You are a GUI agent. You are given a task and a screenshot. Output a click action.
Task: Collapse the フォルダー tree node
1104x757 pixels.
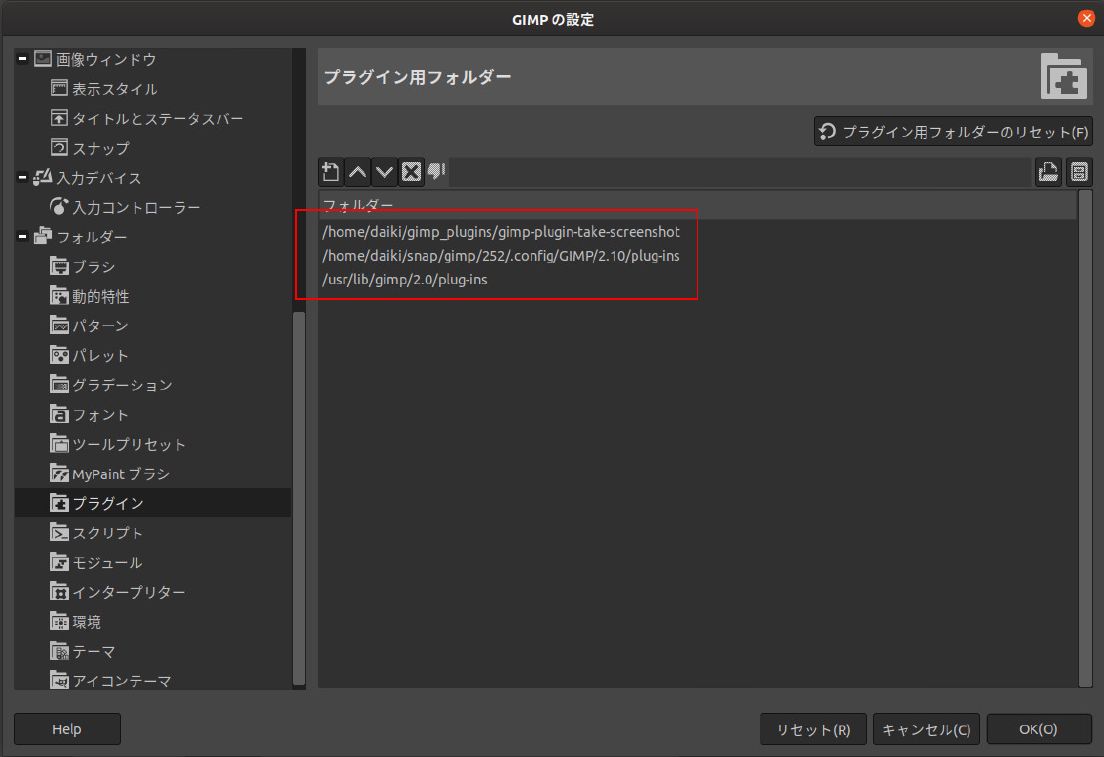coord(23,237)
